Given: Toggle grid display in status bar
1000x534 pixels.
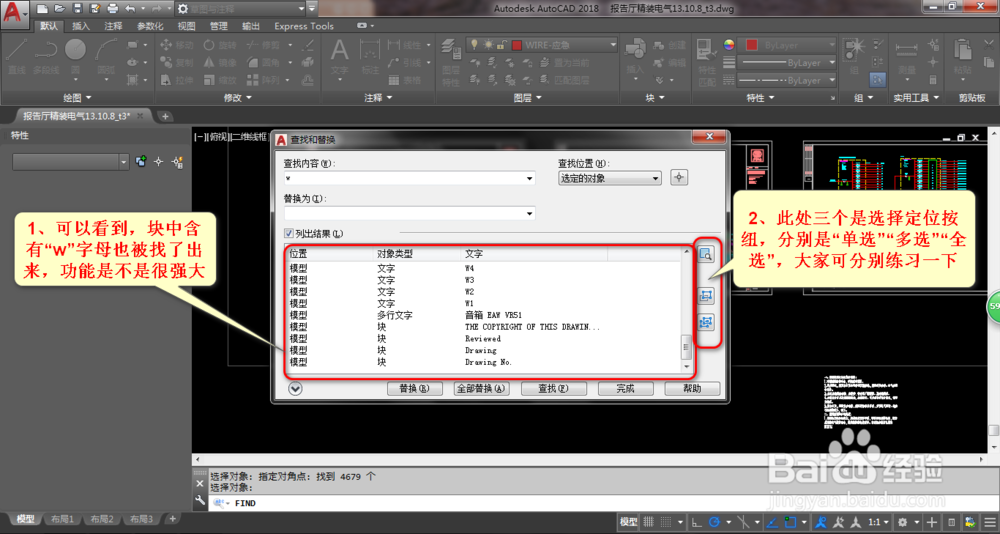Looking at the screenshot, I should [649, 522].
